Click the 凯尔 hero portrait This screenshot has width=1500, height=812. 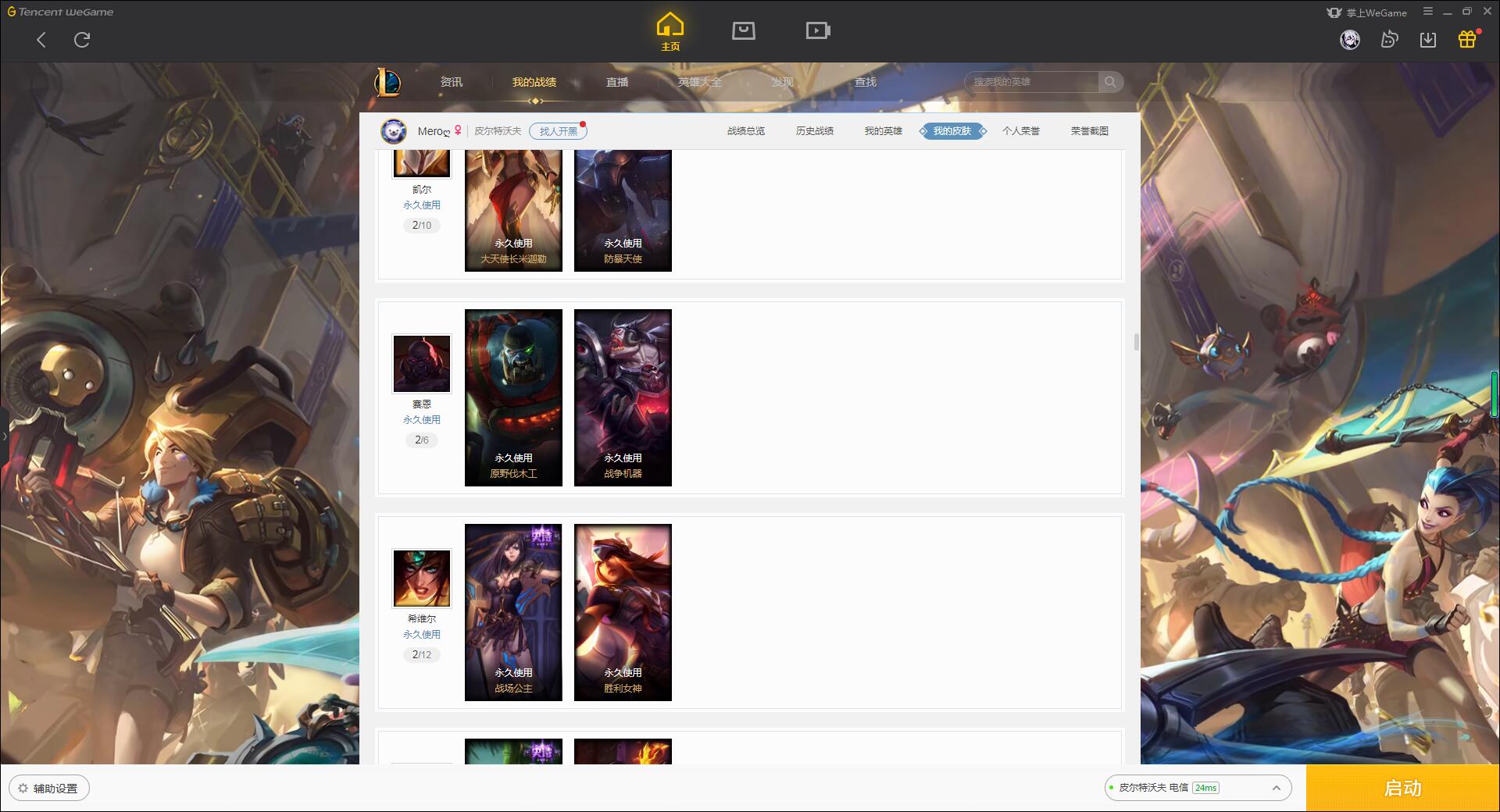coord(422,164)
